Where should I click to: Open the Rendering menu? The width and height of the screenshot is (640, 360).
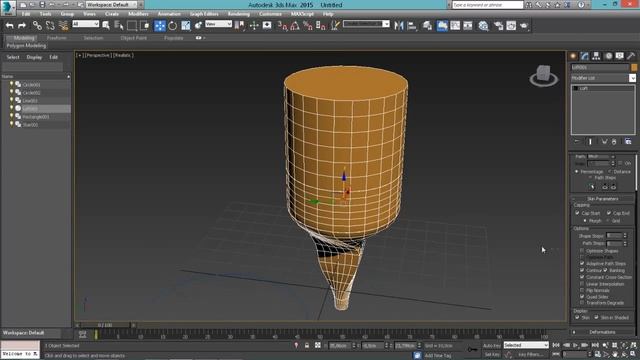pos(239,14)
